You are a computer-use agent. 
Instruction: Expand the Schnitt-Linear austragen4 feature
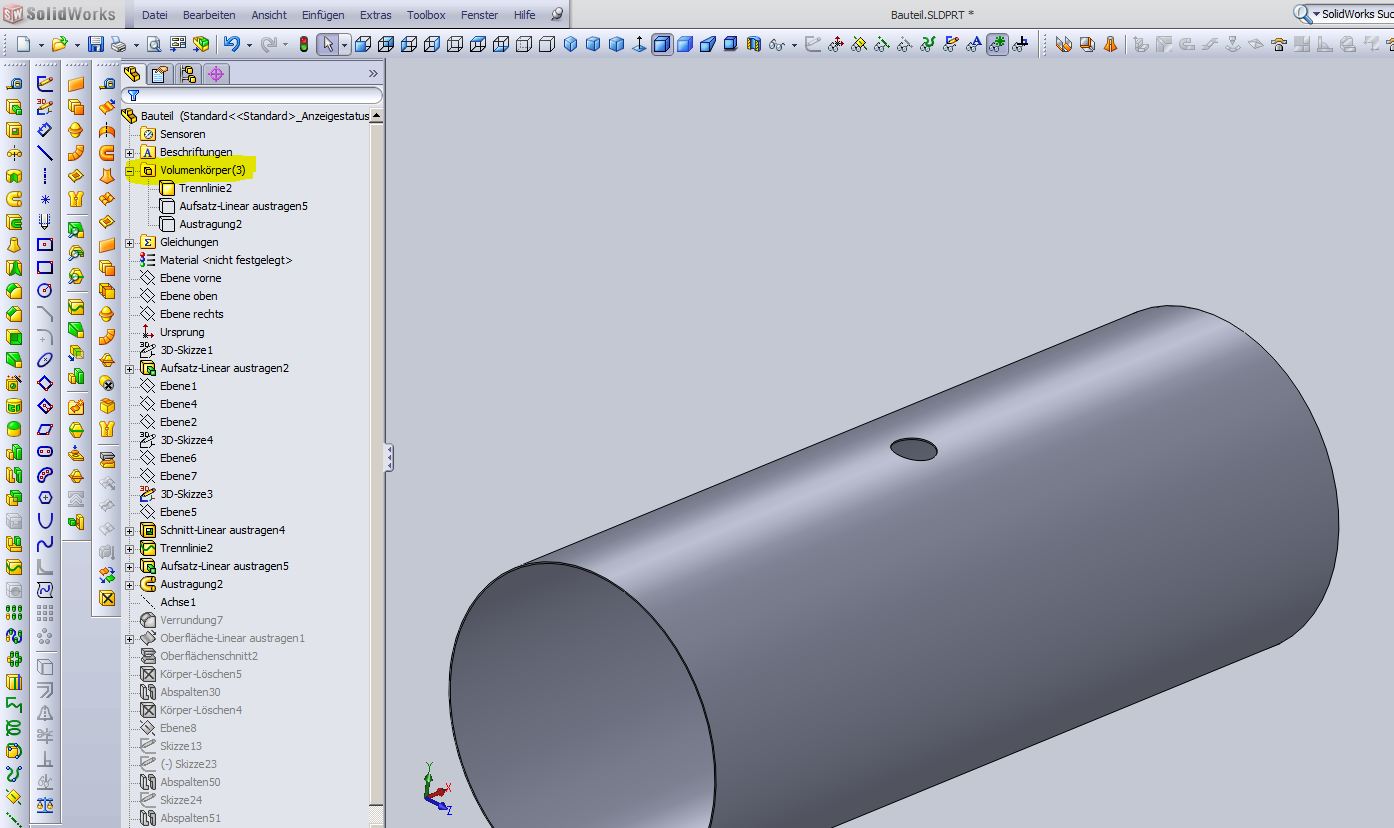[130, 531]
